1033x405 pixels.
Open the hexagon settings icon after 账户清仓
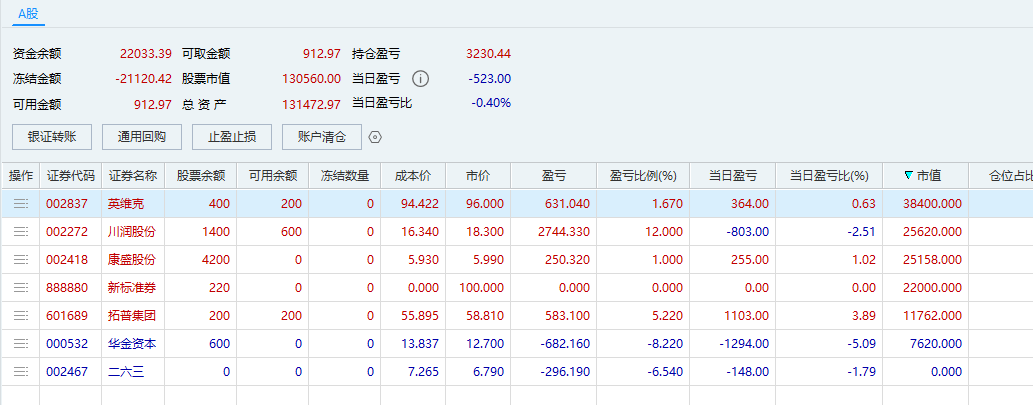tap(376, 137)
